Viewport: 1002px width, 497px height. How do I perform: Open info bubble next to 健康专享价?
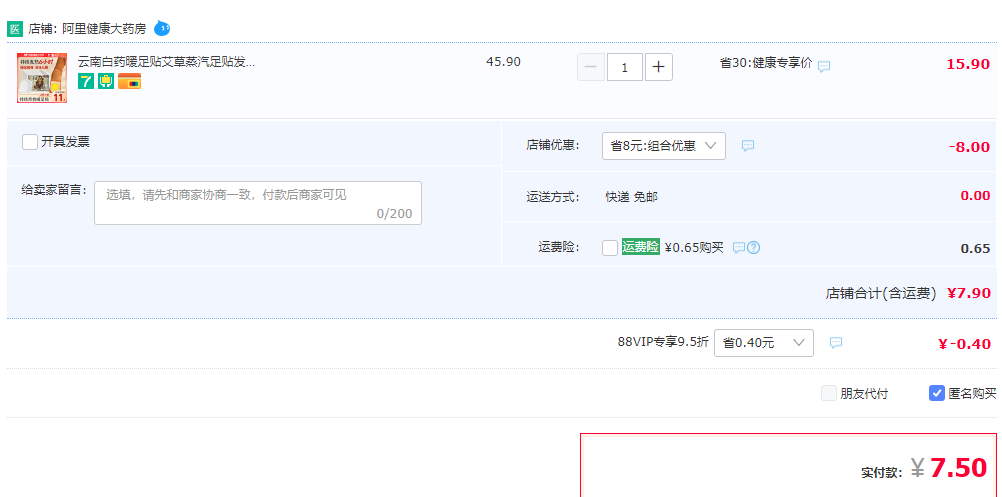point(824,66)
